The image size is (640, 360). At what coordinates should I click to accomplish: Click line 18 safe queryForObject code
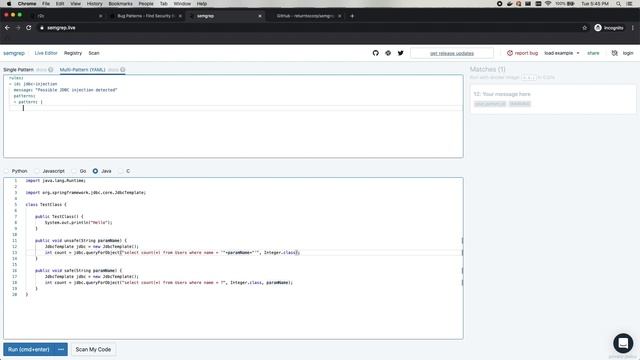click(169, 282)
